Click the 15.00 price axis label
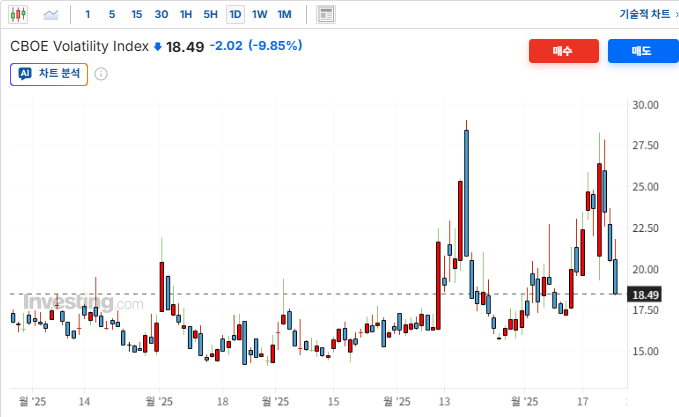Viewport: 679px width, 417px height. [x=645, y=351]
